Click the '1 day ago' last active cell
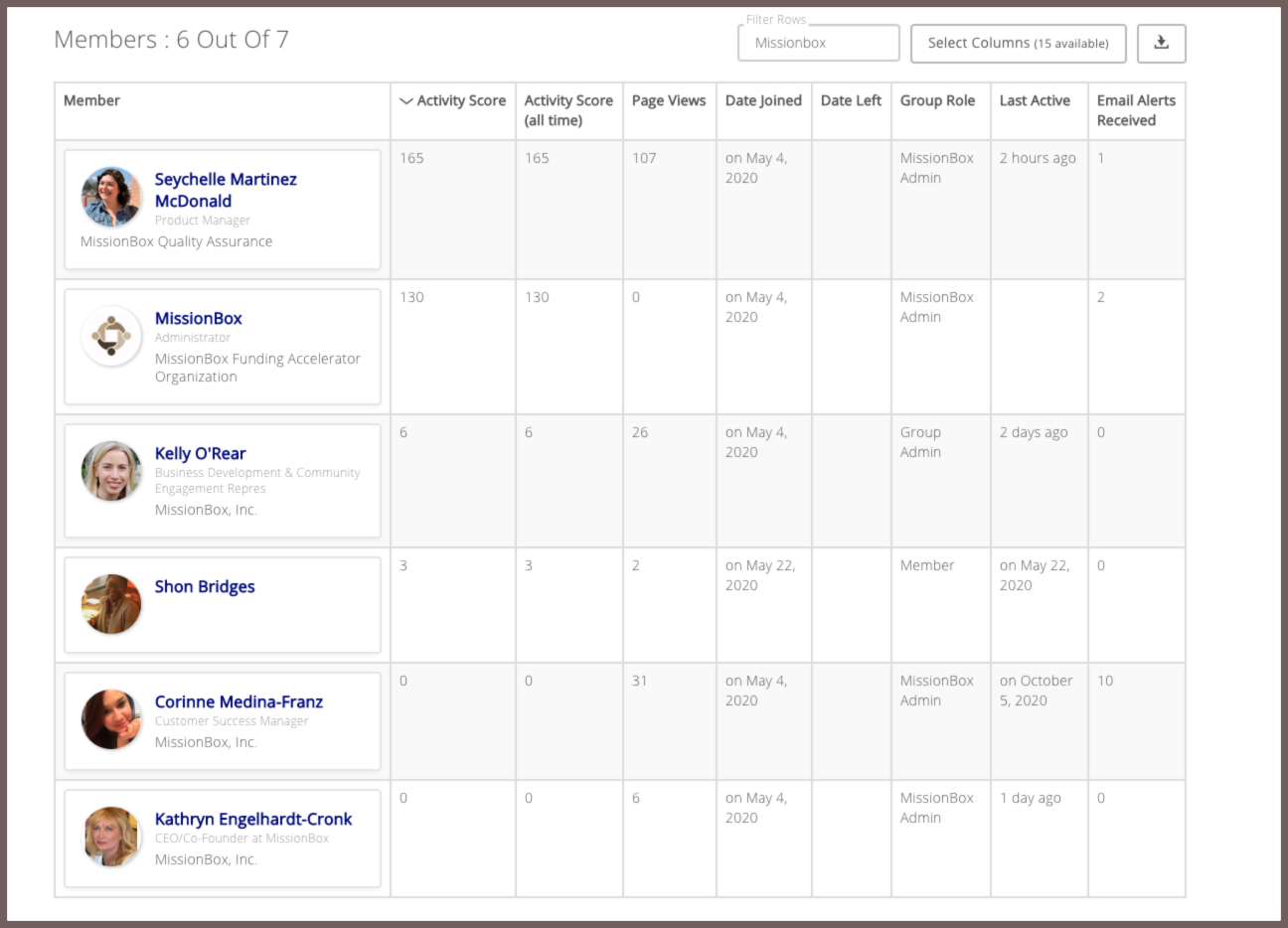The image size is (1288, 928). click(x=1030, y=798)
